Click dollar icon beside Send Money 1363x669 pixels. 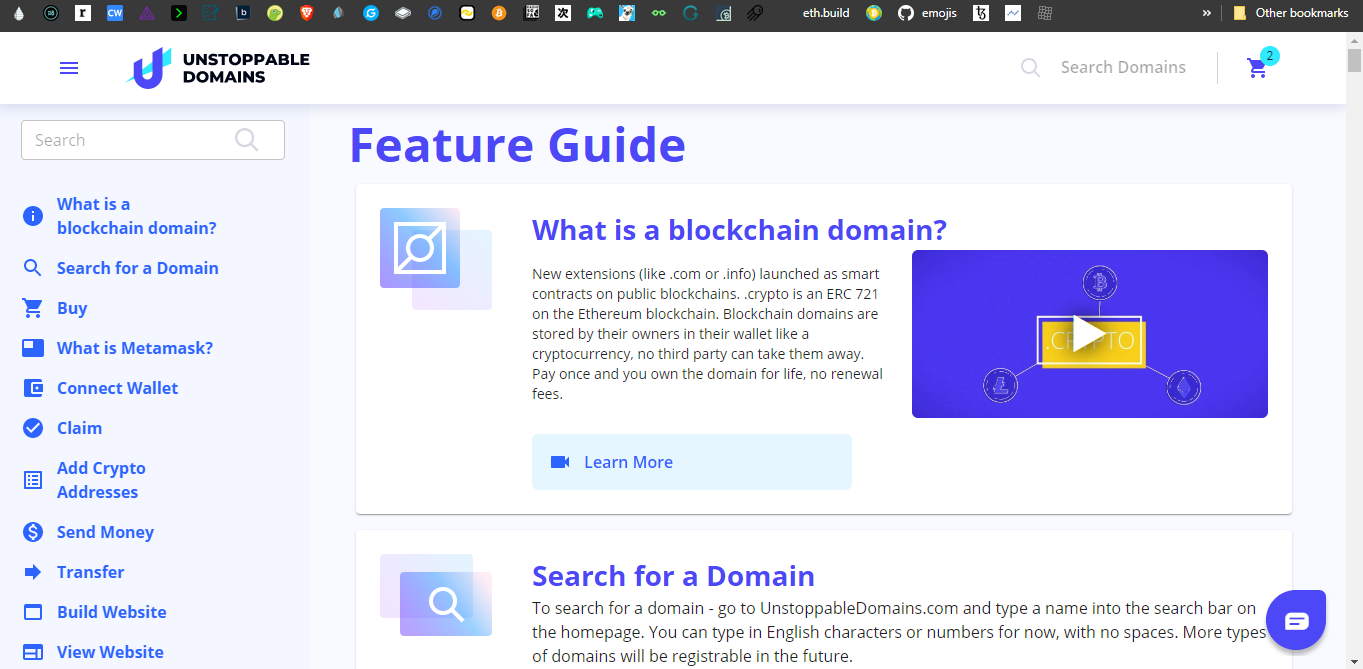[x=33, y=532]
